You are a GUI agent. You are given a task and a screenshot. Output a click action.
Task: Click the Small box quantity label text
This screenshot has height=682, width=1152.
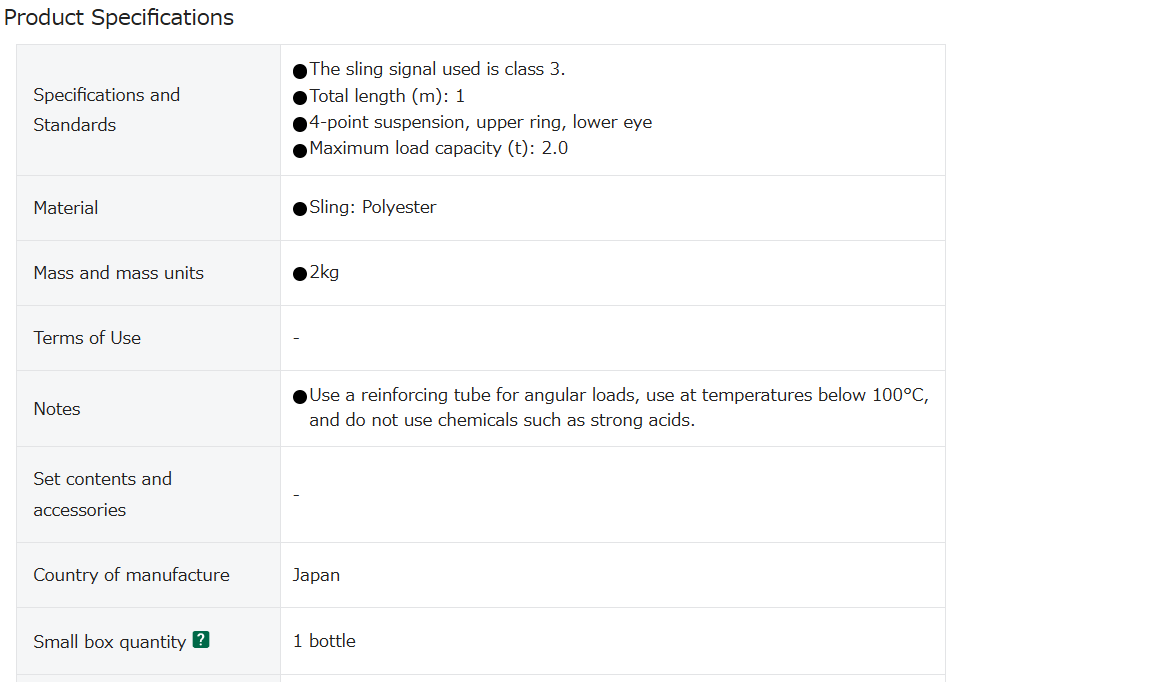pyautogui.click(x=109, y=642)
